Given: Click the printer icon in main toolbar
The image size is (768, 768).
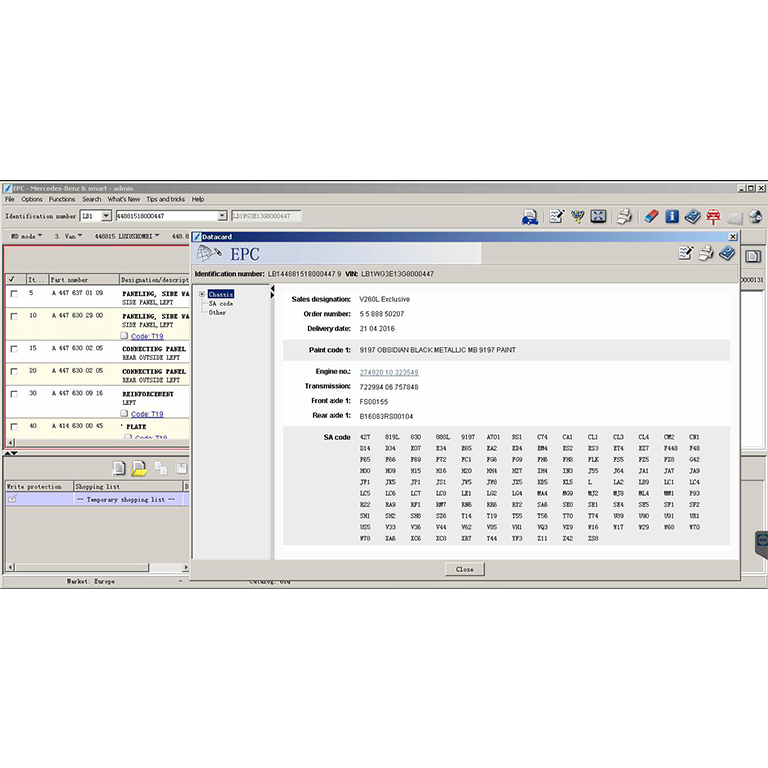Looking at the screenshot, I should (x=624, y=216).
